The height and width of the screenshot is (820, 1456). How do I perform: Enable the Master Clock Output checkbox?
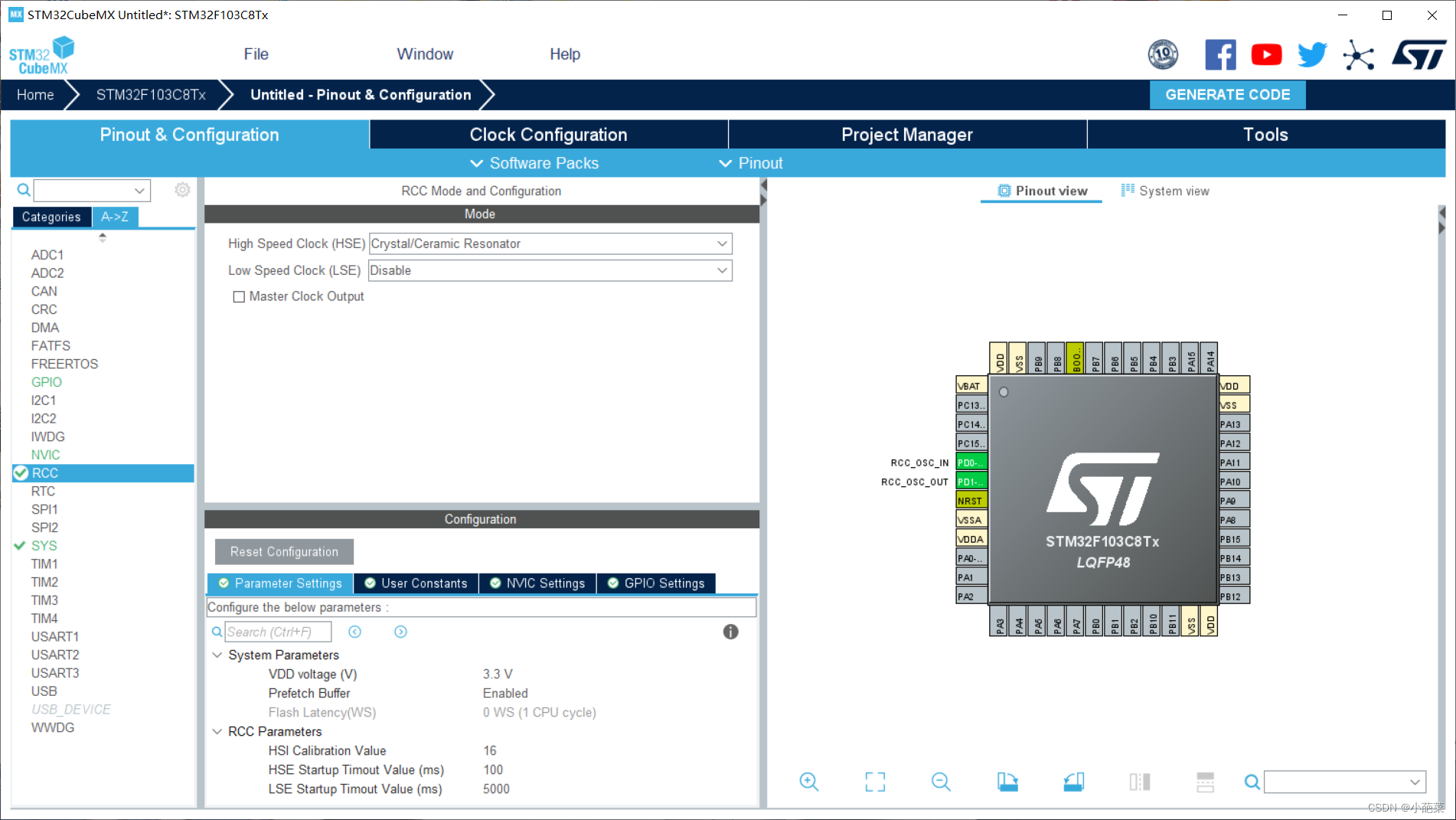click(239, 296)
